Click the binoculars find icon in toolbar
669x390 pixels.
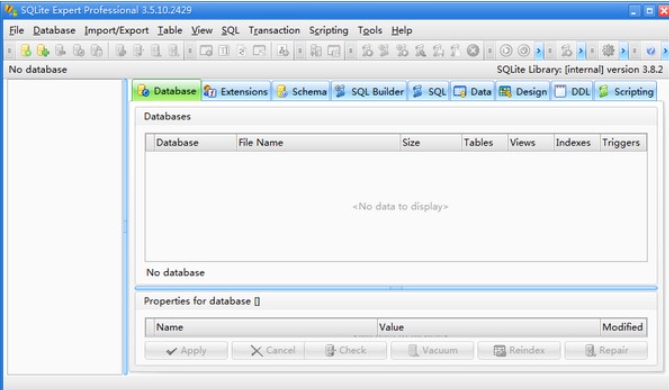coord(283,51)
